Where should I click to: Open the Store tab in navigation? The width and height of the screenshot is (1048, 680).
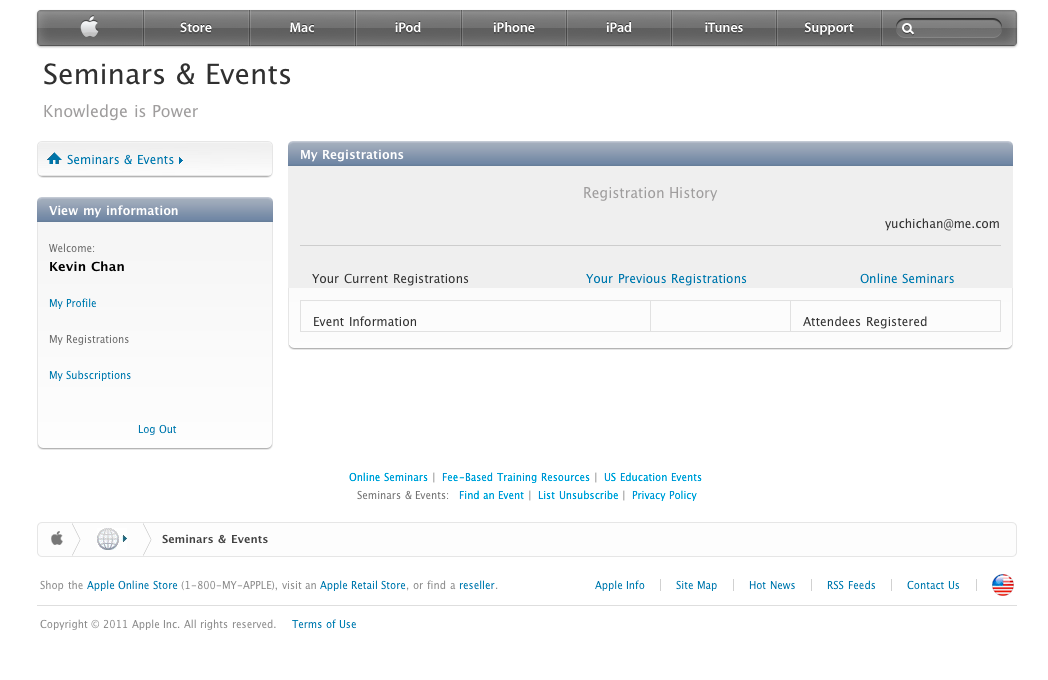[x=196, y=27]
